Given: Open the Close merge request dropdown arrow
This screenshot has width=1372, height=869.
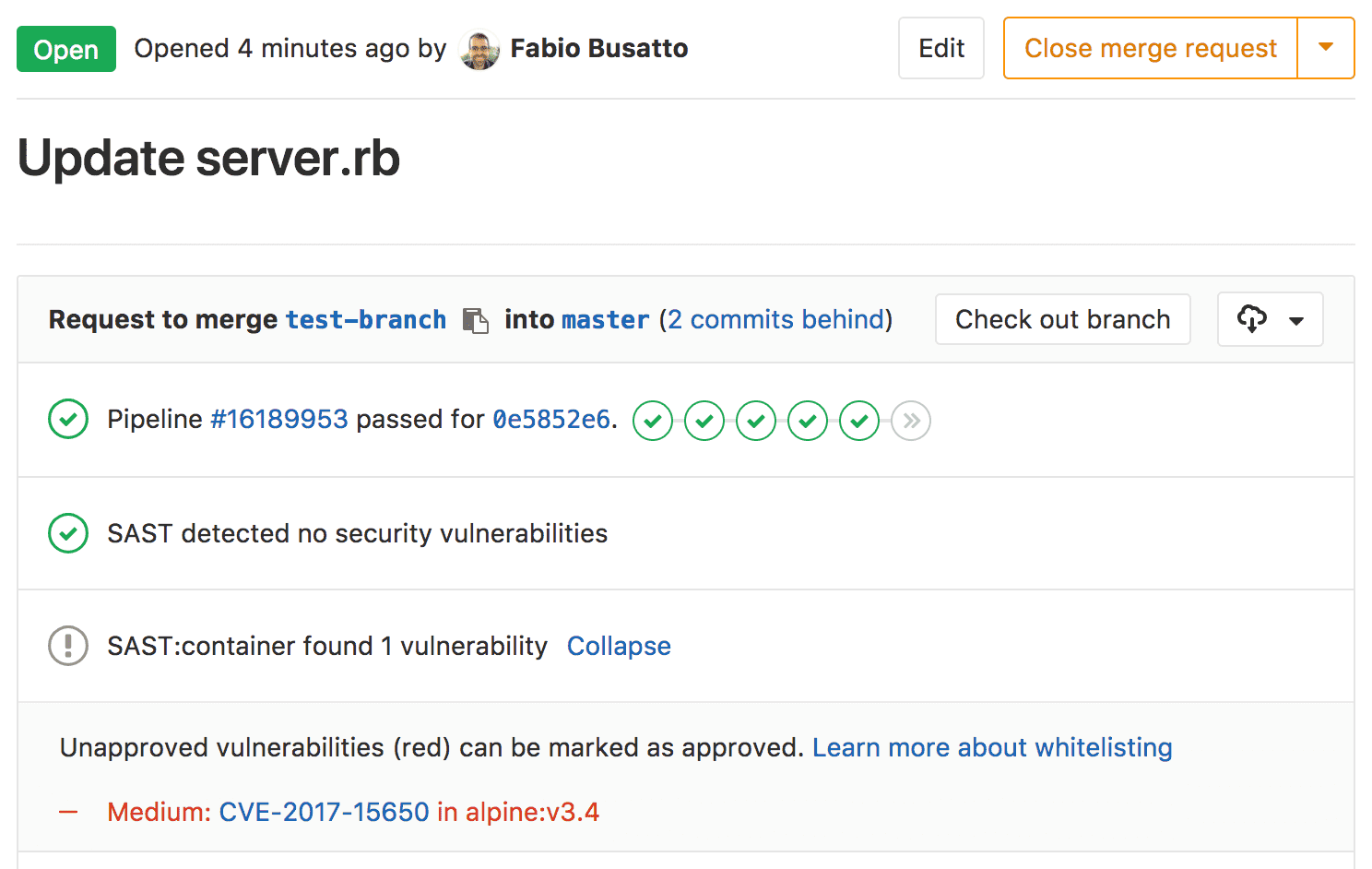Looking at the screenshot, I should [1326, 48].
